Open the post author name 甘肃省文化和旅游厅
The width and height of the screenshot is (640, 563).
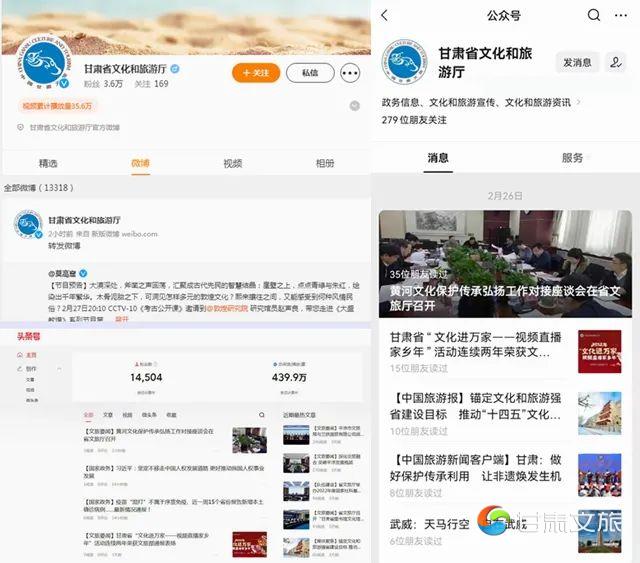click(84, 220)
